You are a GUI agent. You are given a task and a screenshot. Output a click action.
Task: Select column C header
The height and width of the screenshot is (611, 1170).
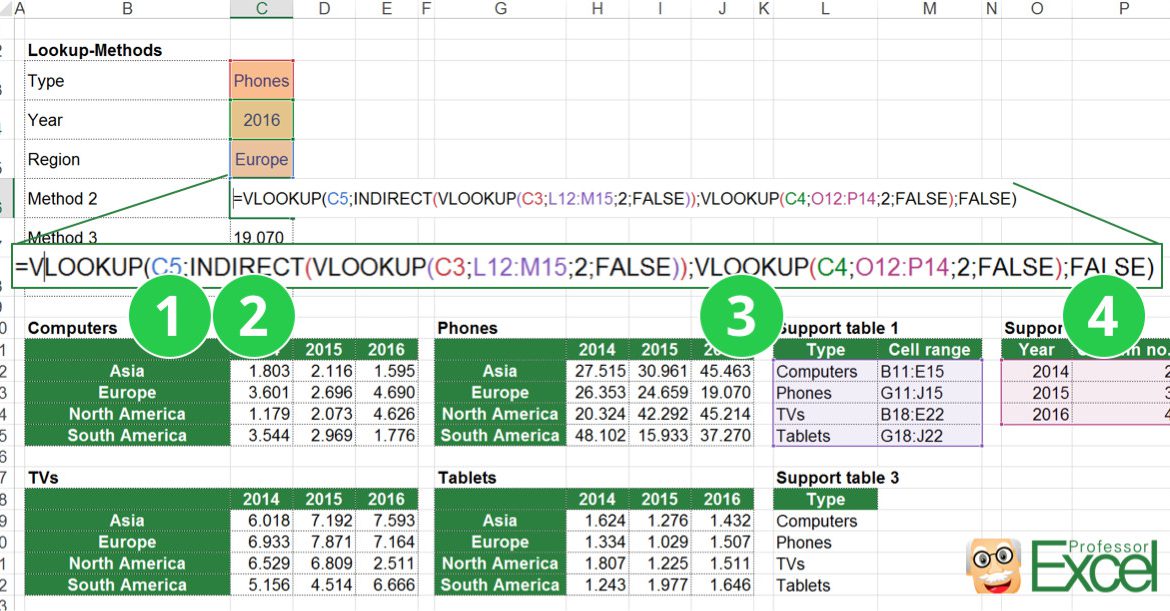click(260, 10)
